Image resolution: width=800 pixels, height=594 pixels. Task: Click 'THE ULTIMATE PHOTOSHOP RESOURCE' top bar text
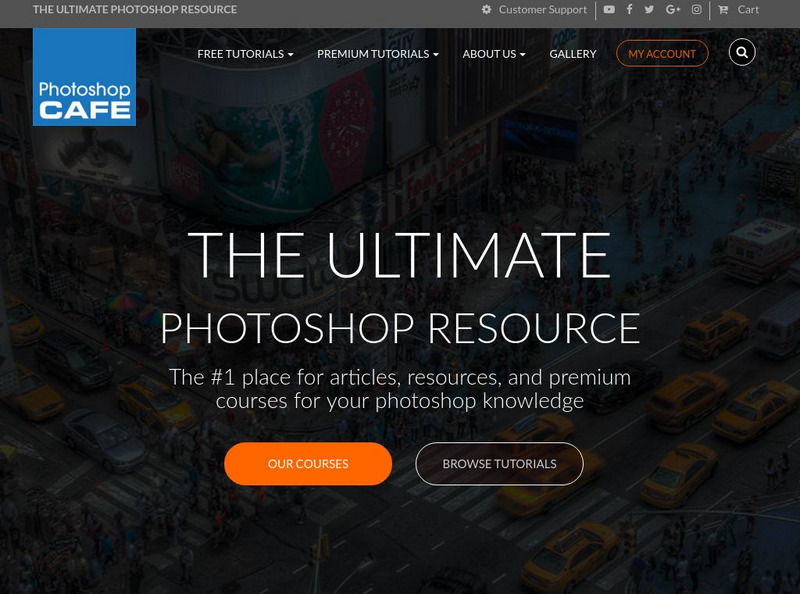[135, 9]
